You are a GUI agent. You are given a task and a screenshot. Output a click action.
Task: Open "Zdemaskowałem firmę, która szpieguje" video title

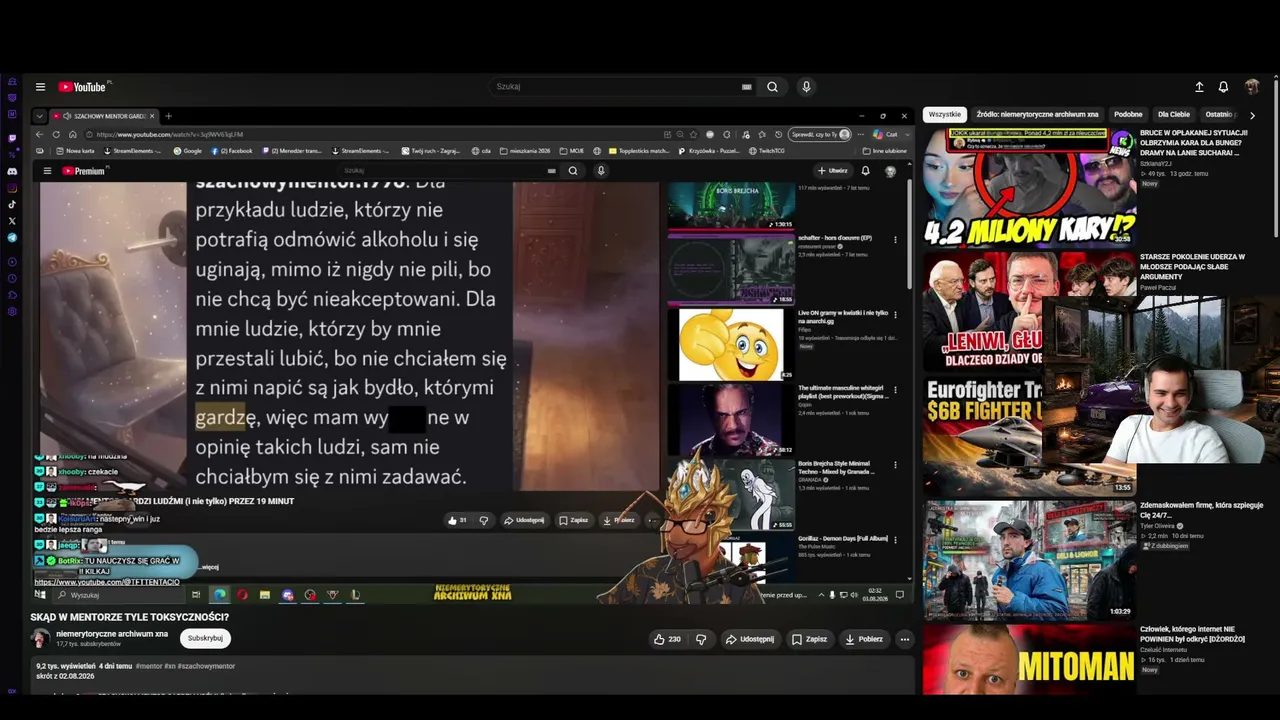pyautogui.click(x=1201, y=510)
